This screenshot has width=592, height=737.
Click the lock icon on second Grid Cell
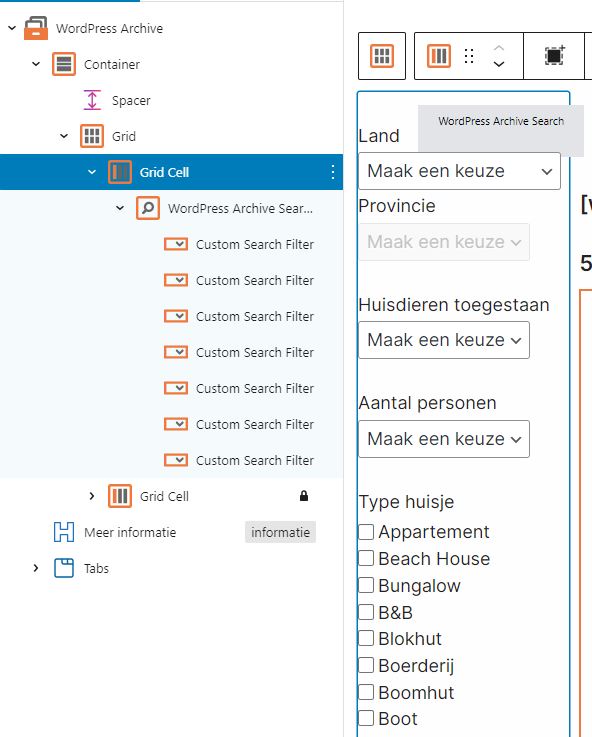tap(304, 496)
